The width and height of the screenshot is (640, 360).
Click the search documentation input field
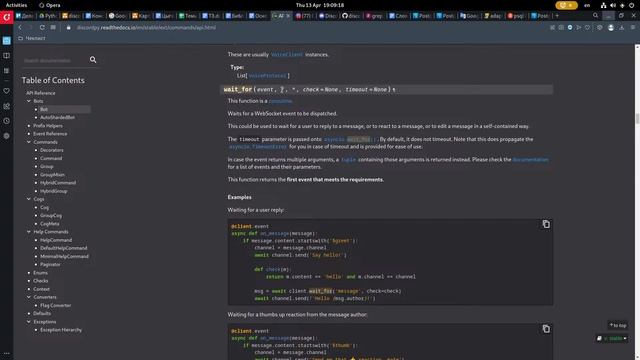(x=55, y=60)
